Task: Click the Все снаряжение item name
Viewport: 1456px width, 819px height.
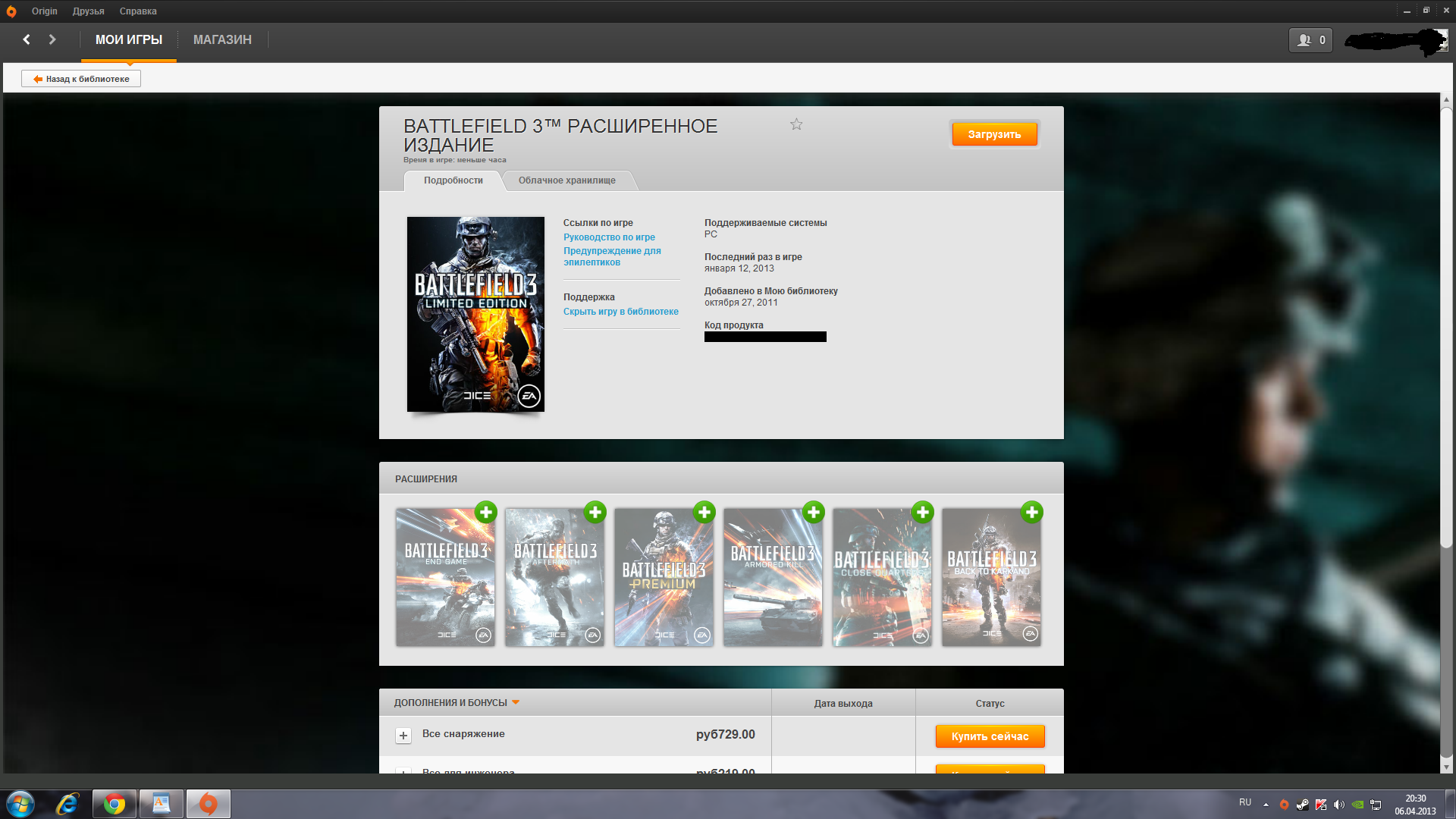Action: tap(463, 733)
